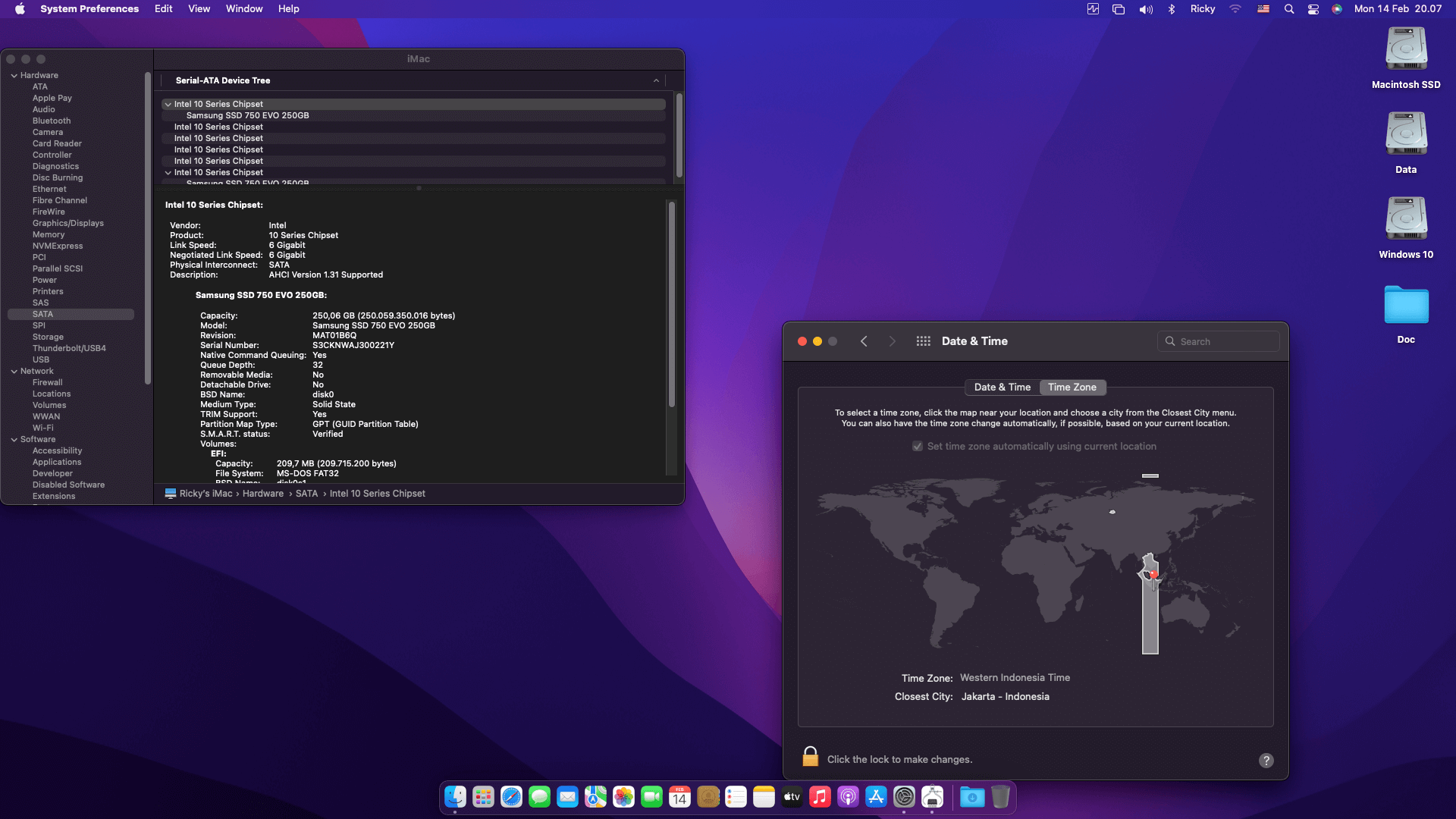Open System Information in the dock
1456x819 pixels.
pyautogui.click(x=932, y=797)
